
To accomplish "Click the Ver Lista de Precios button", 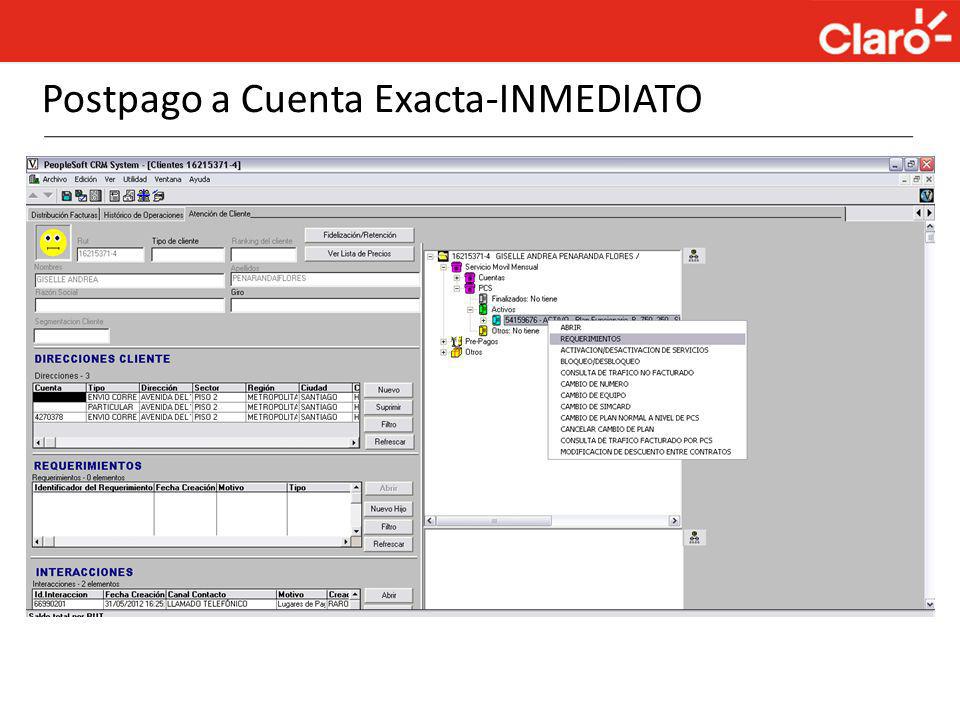I will (359, 253).
